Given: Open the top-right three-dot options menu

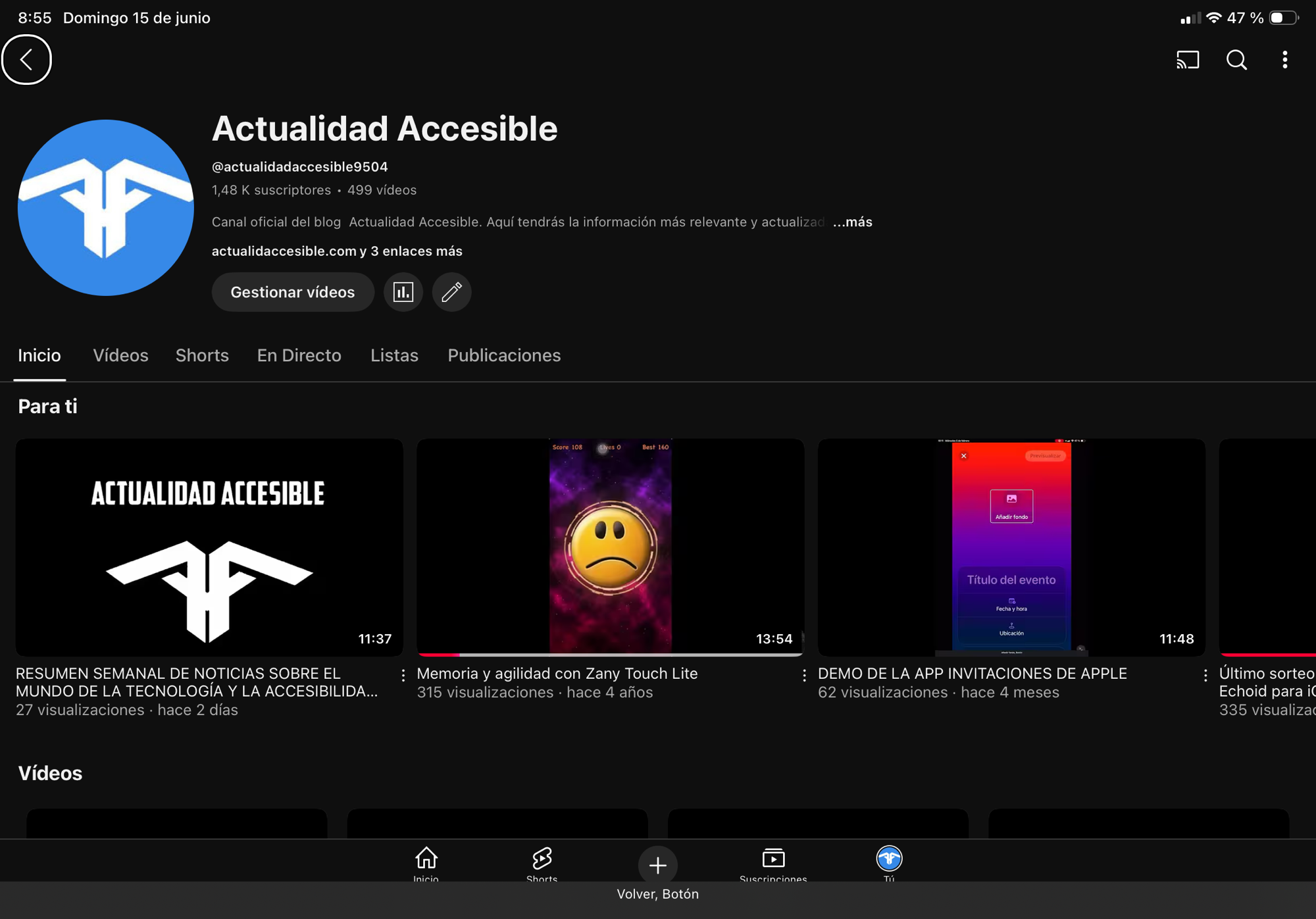Looking at the screenshot, I should point(1284,60).
